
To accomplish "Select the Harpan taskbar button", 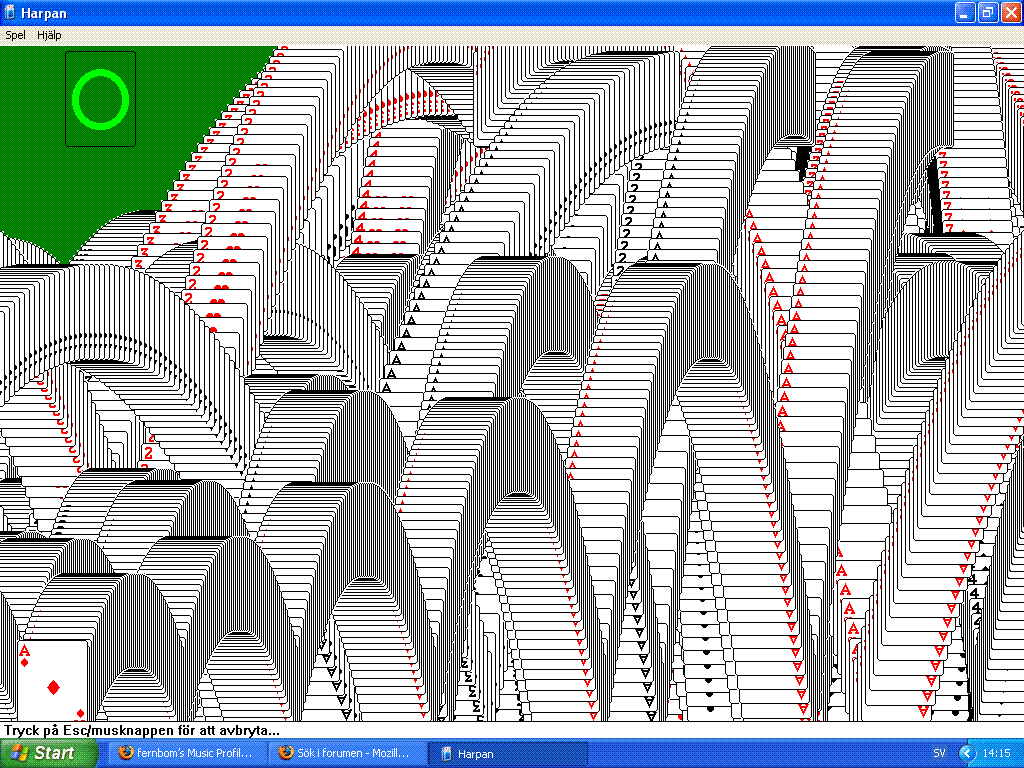I will 507,753.
